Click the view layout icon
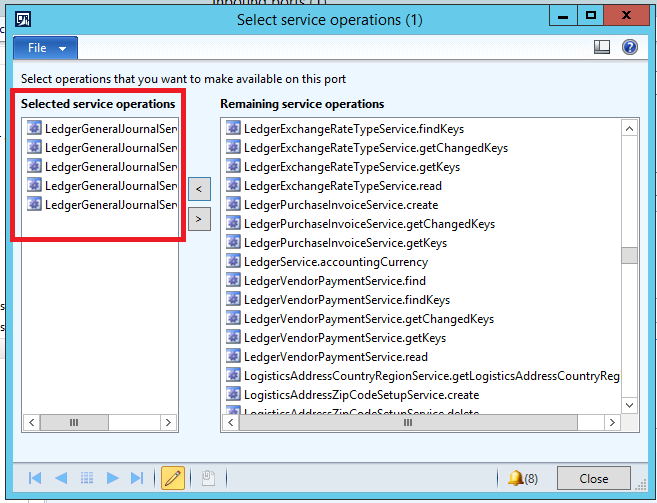Viewport: 657px width, 503px height. point(602,47)
